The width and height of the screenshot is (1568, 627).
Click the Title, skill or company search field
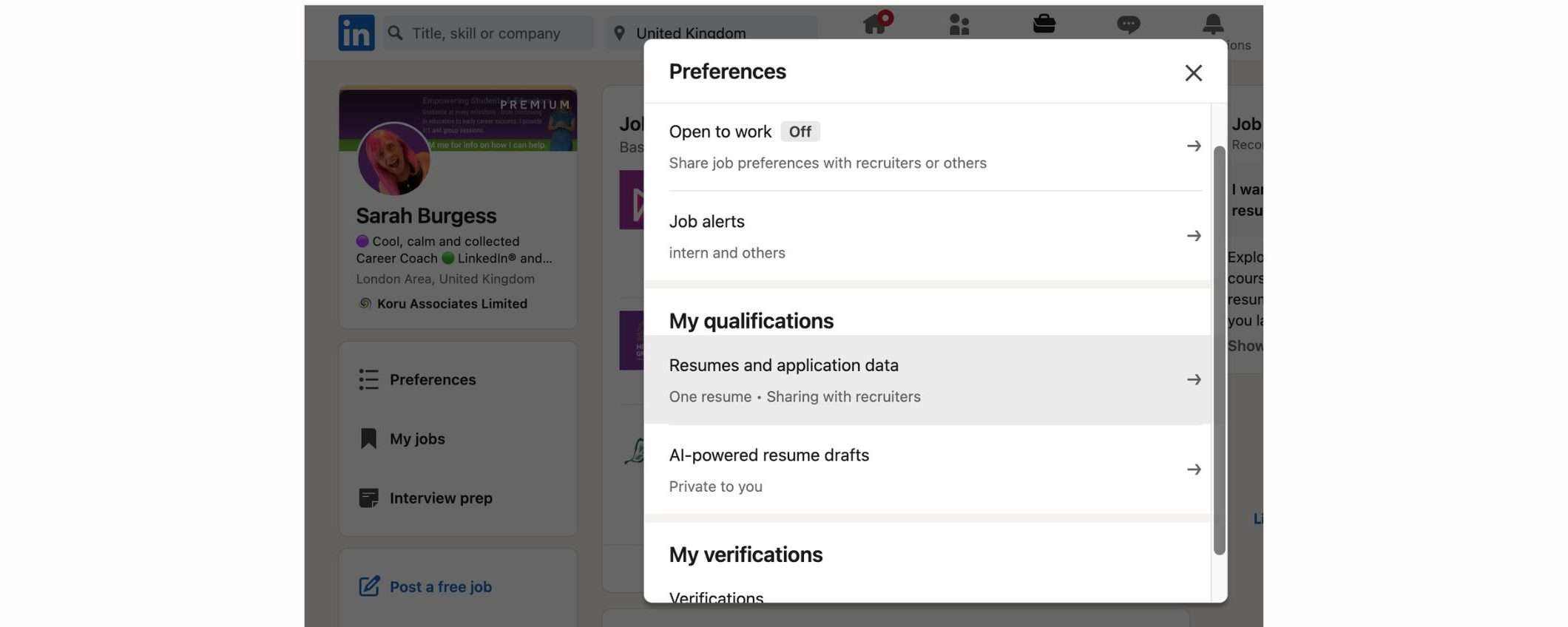pyautogui.click(x=496, y=33)
